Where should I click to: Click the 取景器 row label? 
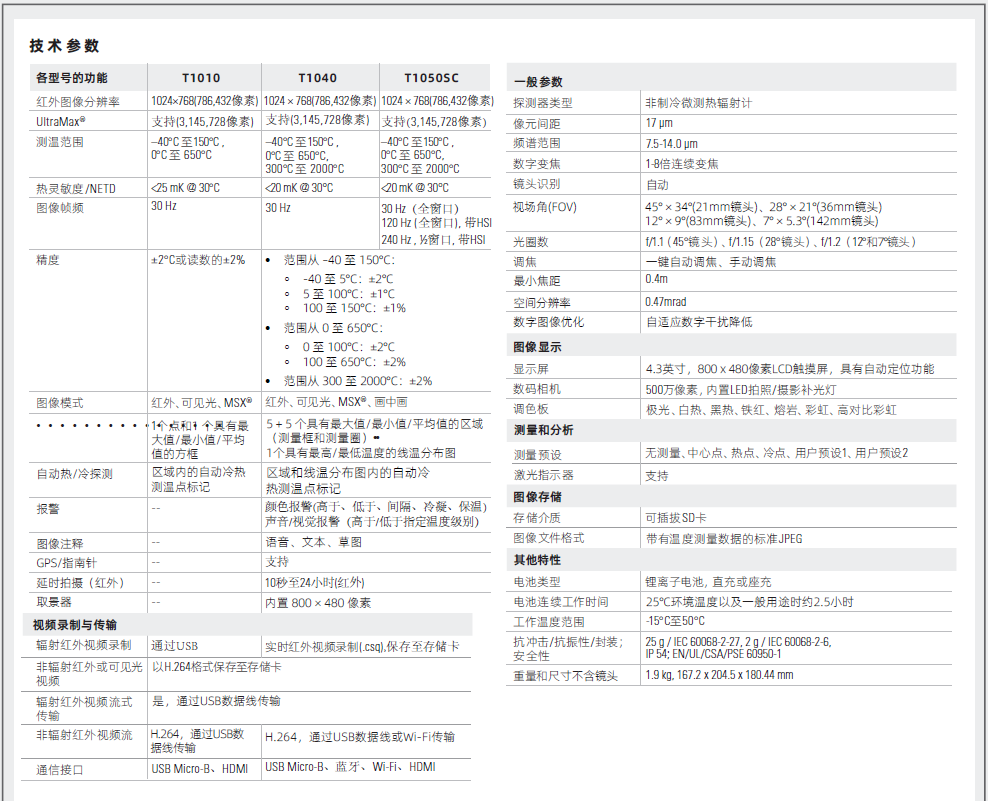pos(54,602)
